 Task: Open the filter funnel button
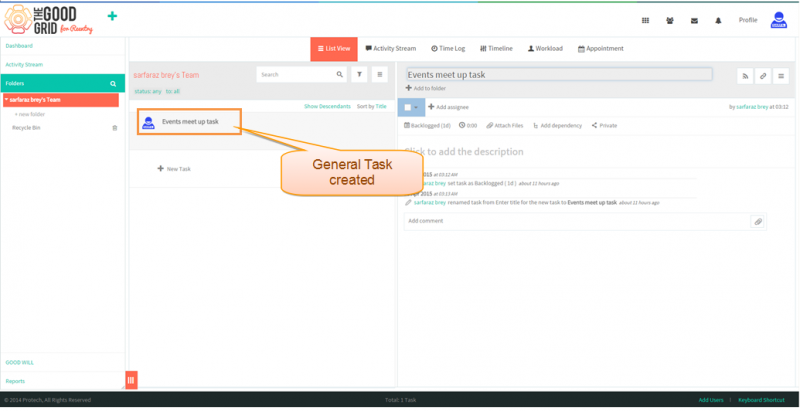(359, 74)
